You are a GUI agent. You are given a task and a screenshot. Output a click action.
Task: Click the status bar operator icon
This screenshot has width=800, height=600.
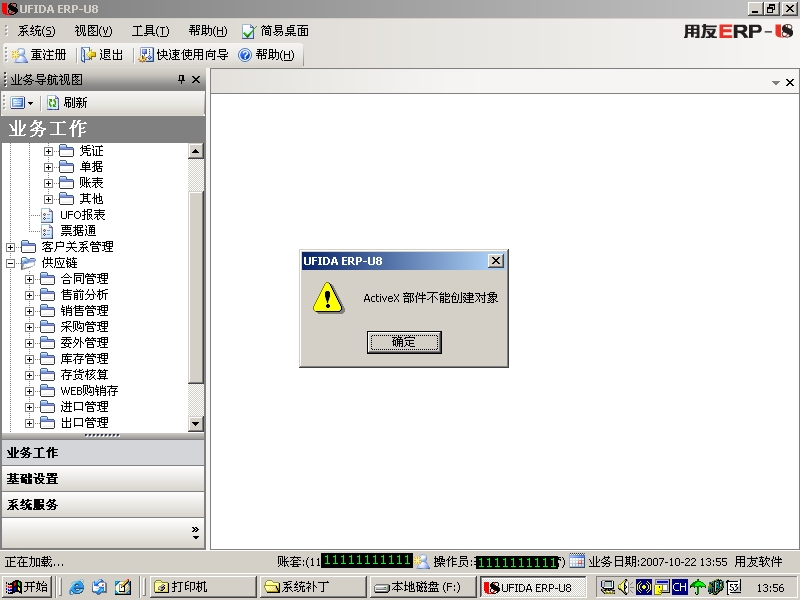(421, 561)
